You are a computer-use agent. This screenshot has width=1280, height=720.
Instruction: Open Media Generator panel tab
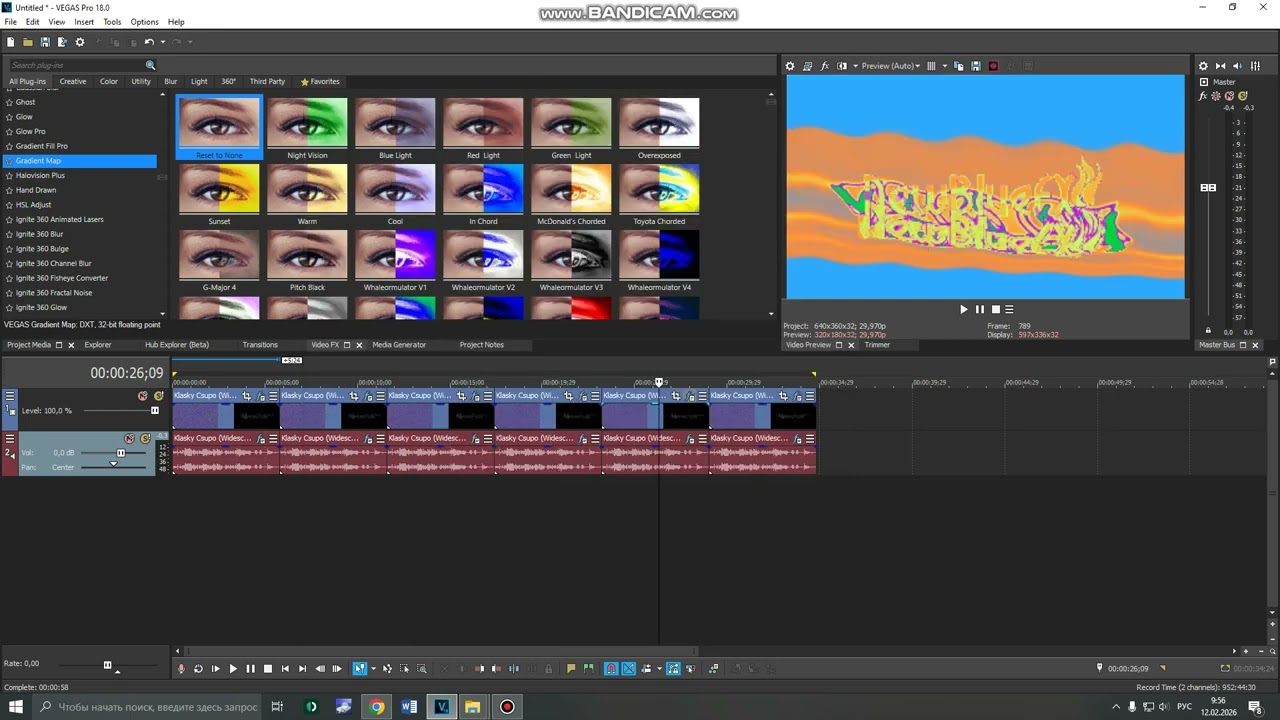coord(399,345)
